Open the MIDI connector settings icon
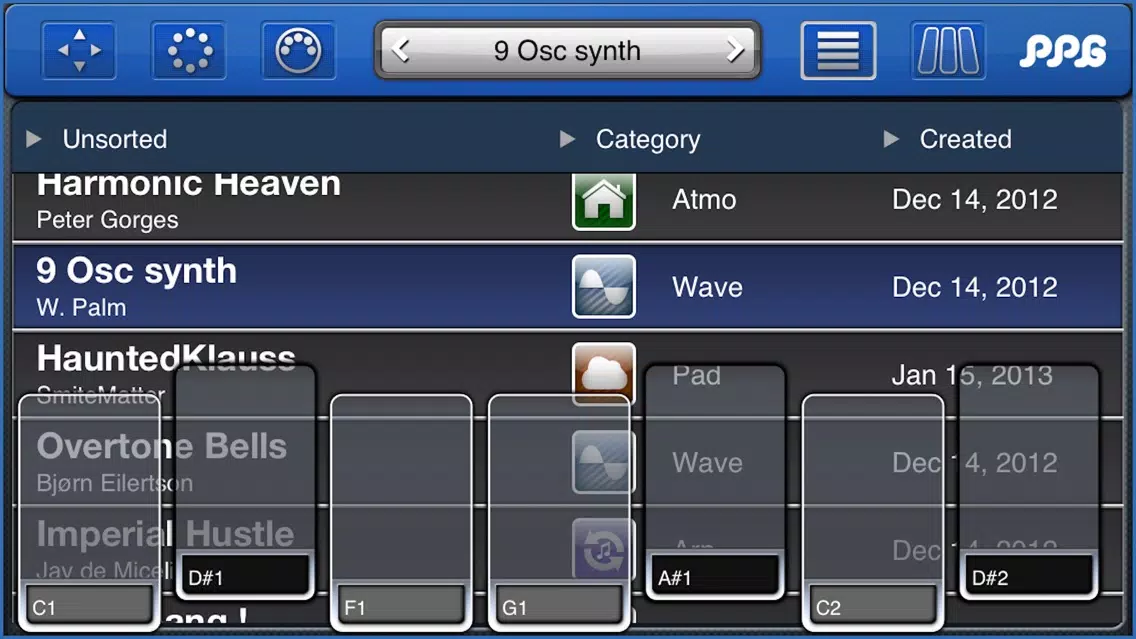 coord(298,51)
